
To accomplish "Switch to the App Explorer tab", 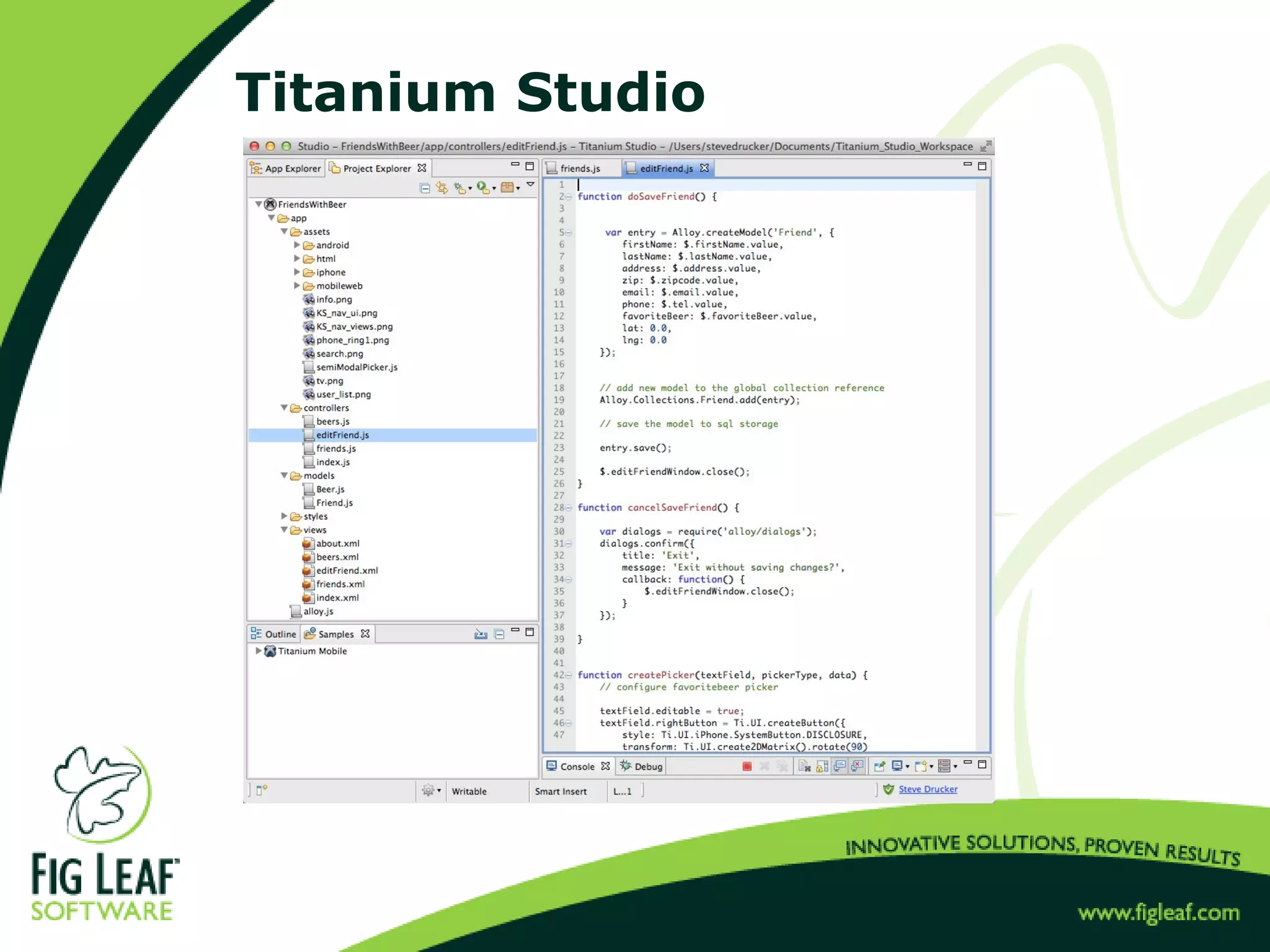I will (286, 169).
